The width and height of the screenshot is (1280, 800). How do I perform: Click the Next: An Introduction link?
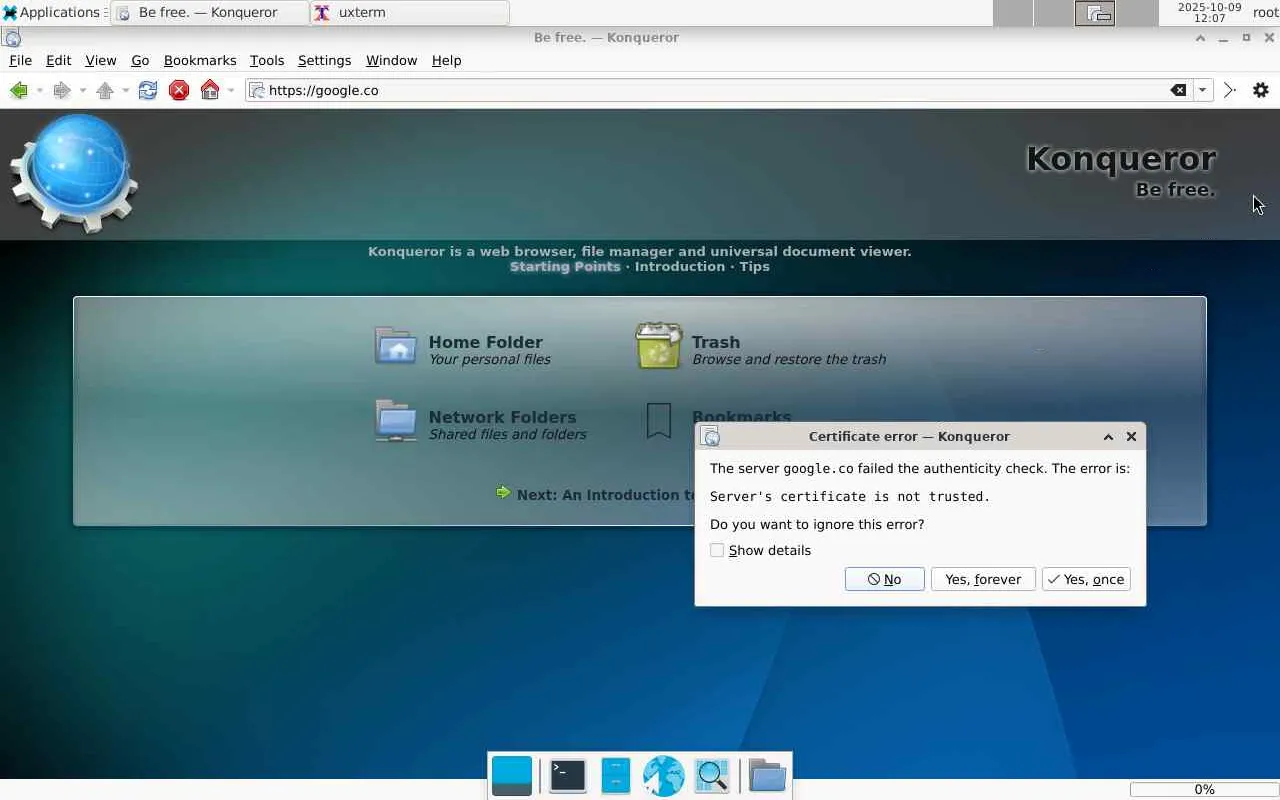605,494
